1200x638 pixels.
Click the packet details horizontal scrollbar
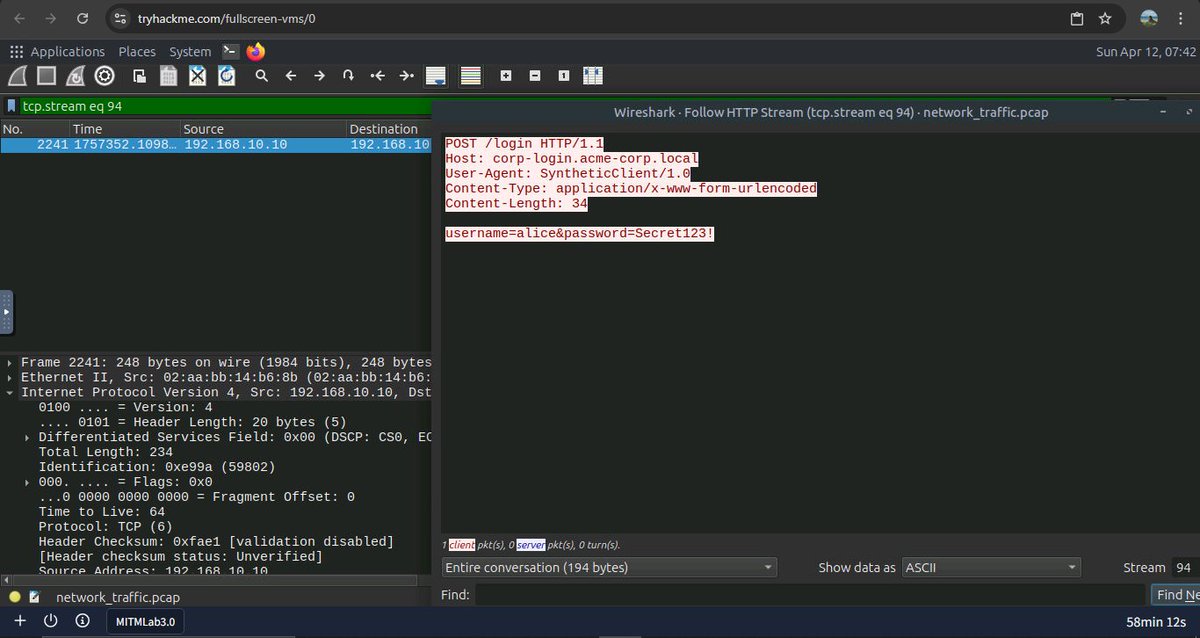(215, 580)
